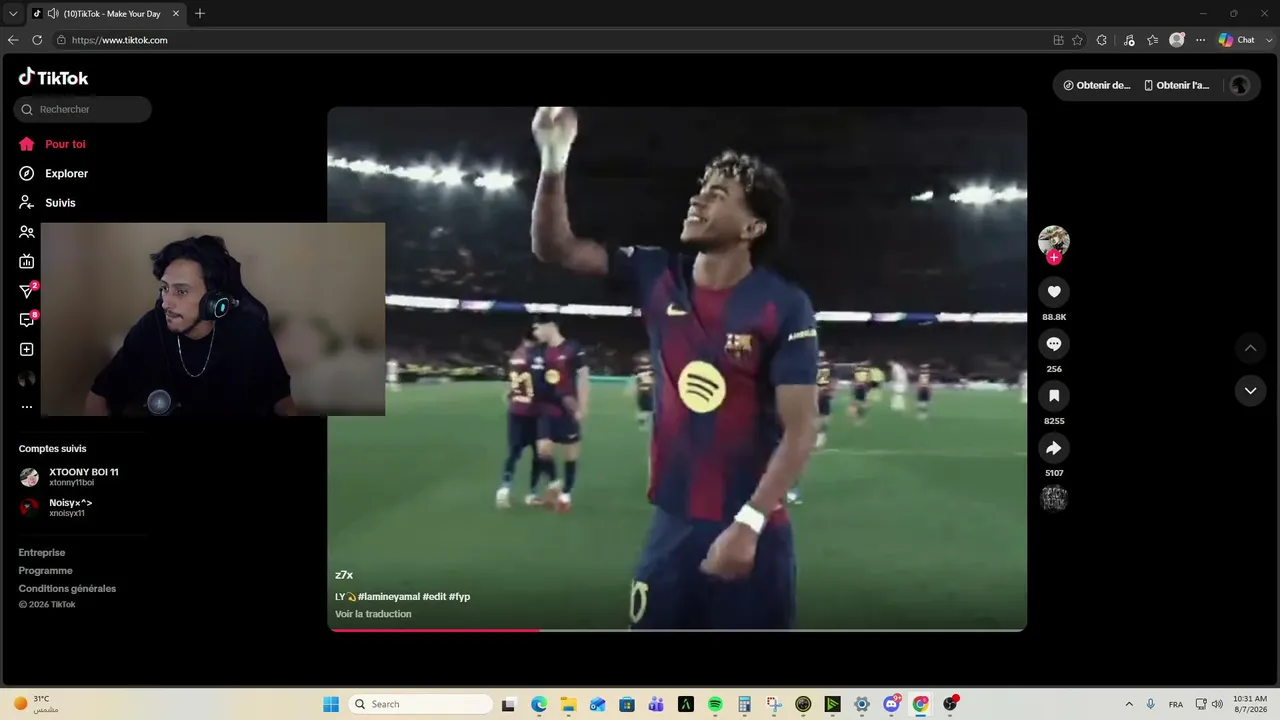
Task: Bookmark the video to favorites
Action: [1054, 395]
